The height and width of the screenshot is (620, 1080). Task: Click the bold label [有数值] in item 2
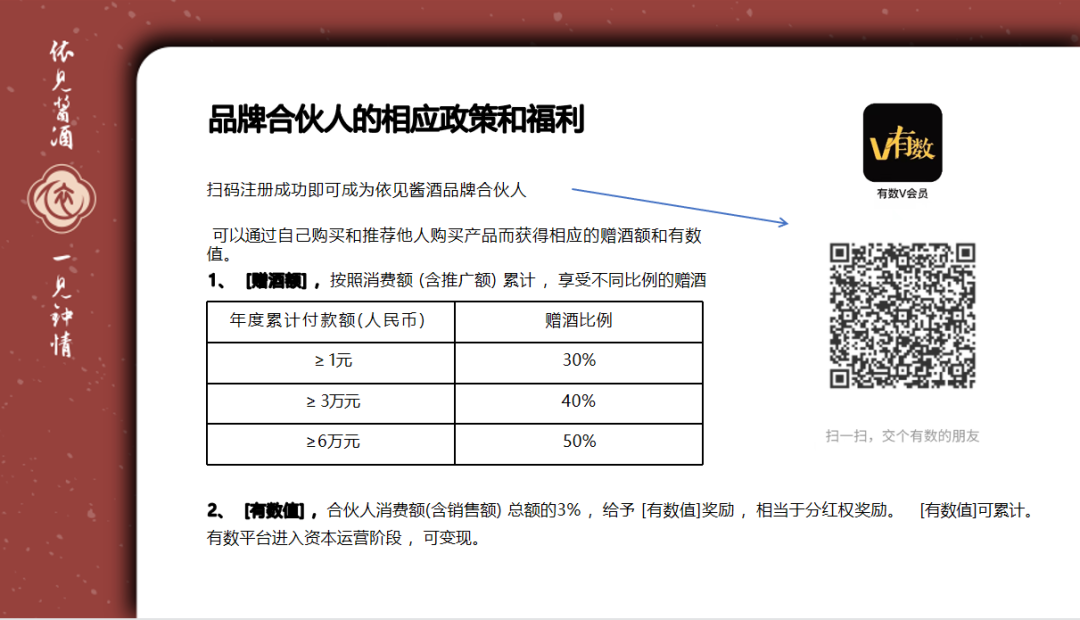274,510
